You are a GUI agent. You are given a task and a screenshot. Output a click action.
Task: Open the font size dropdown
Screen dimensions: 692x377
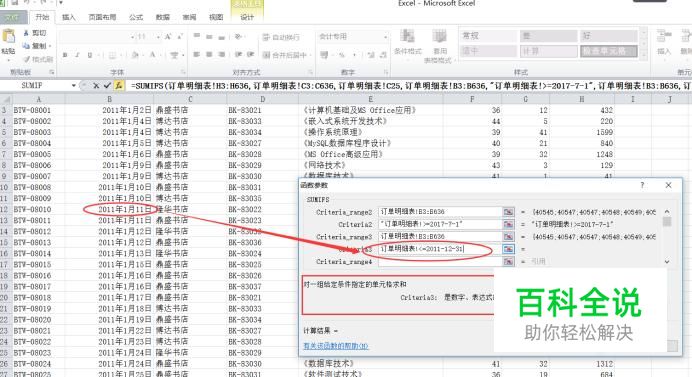[158, 37]
